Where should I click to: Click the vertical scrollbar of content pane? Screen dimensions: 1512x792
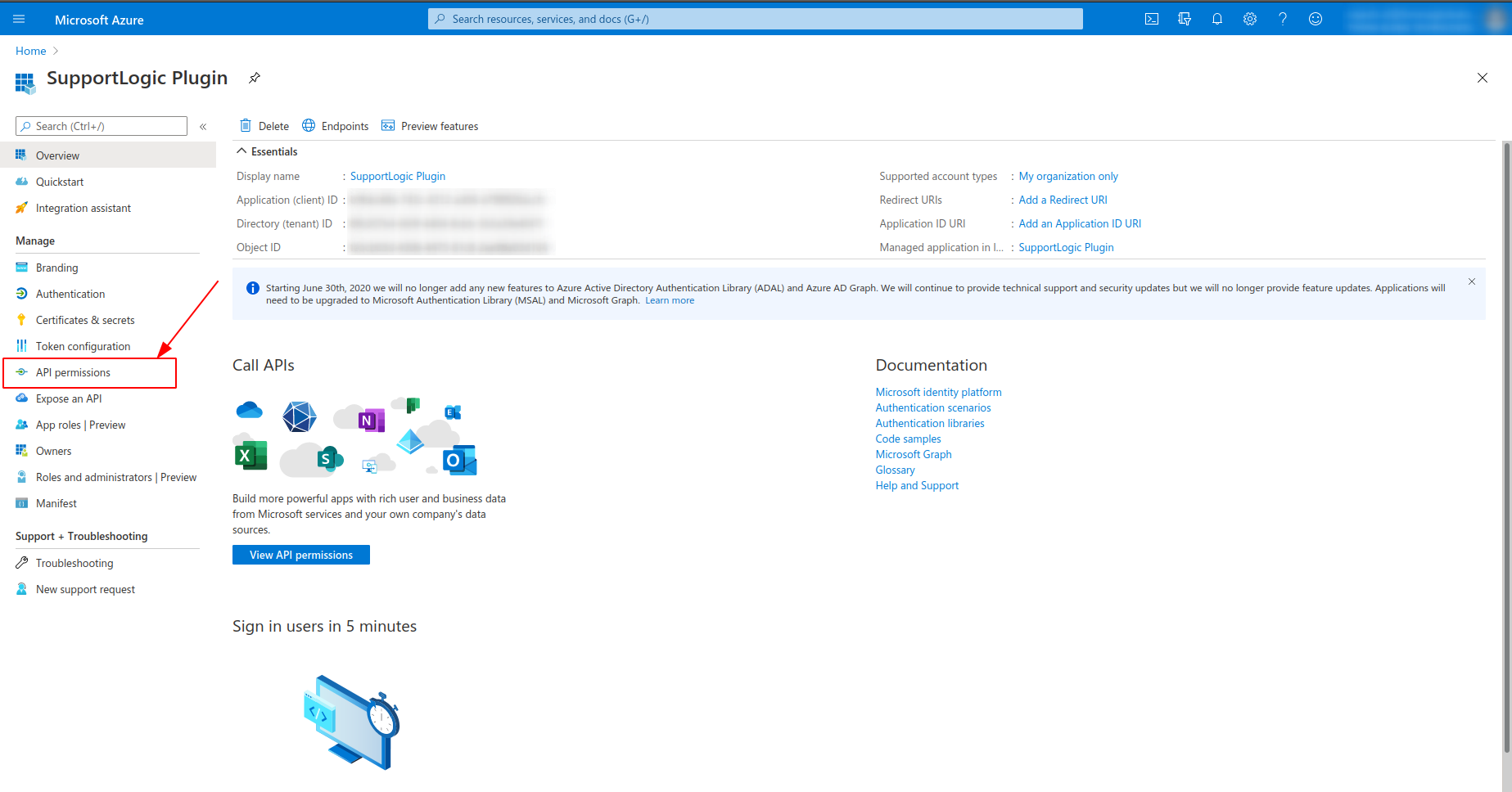tap(1506, 448)
